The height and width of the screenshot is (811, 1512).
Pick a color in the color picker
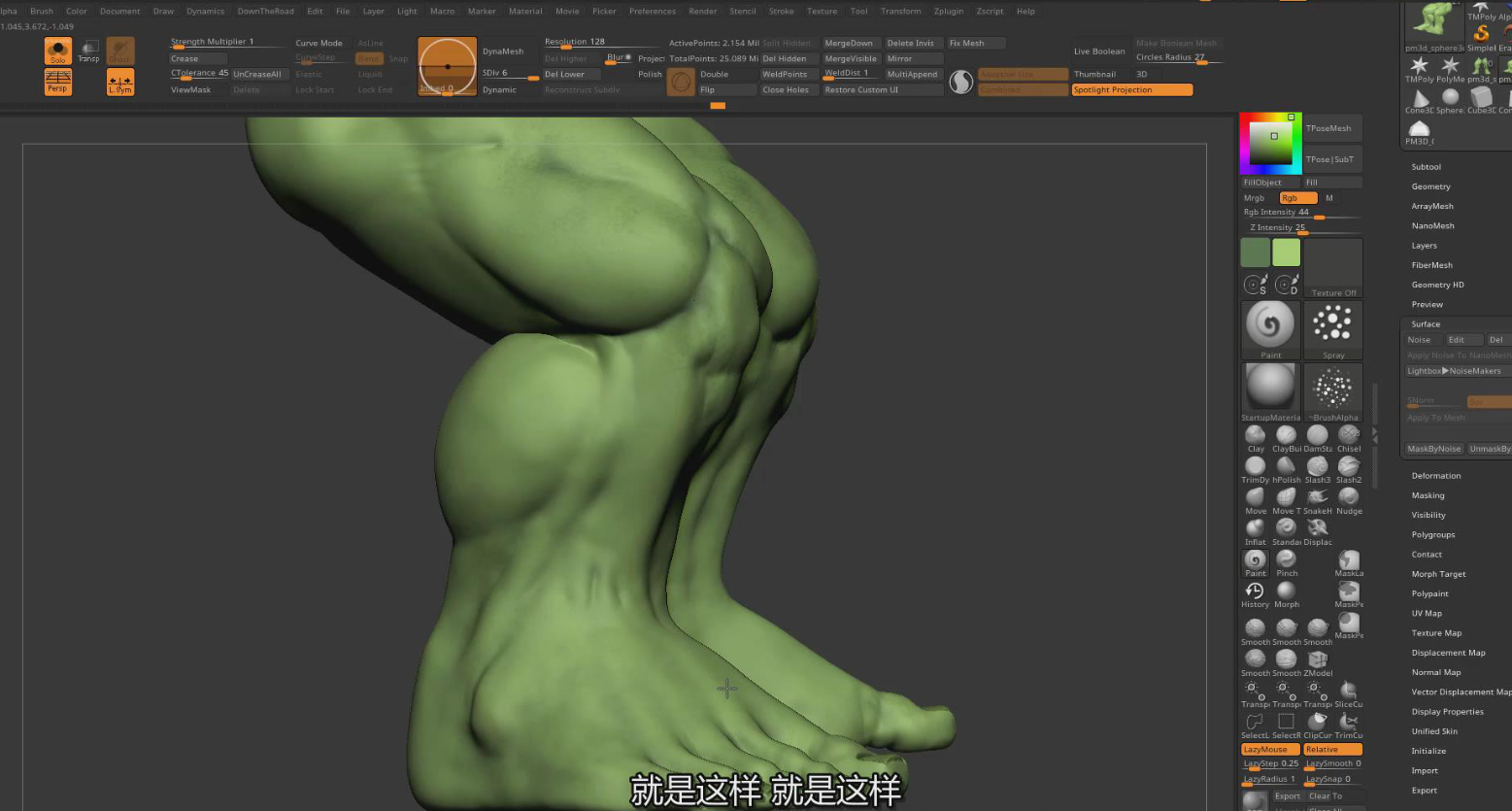pos(1270,144)
